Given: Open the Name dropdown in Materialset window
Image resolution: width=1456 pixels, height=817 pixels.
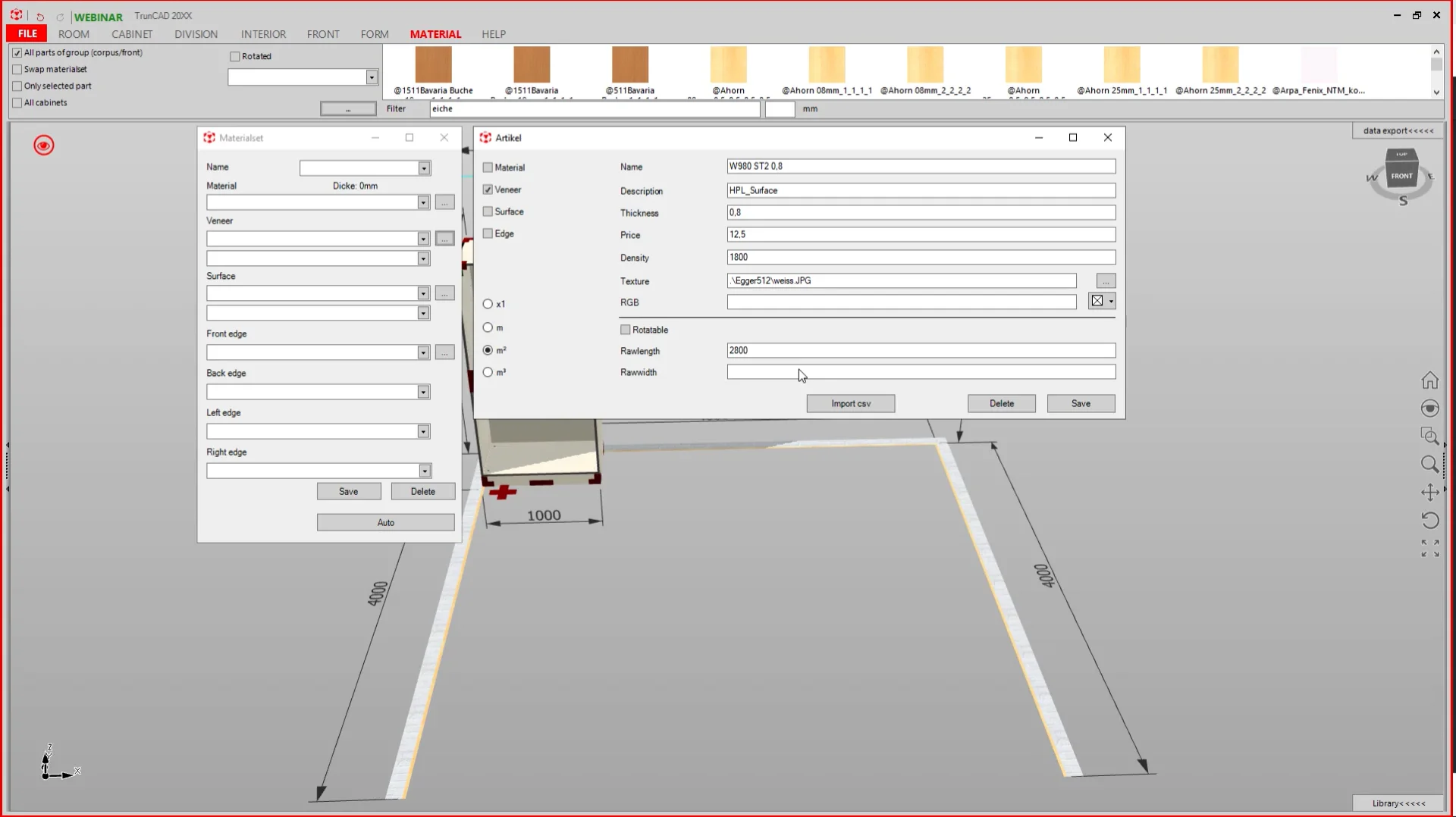Looking at the screenshot, I should [423, 167].
